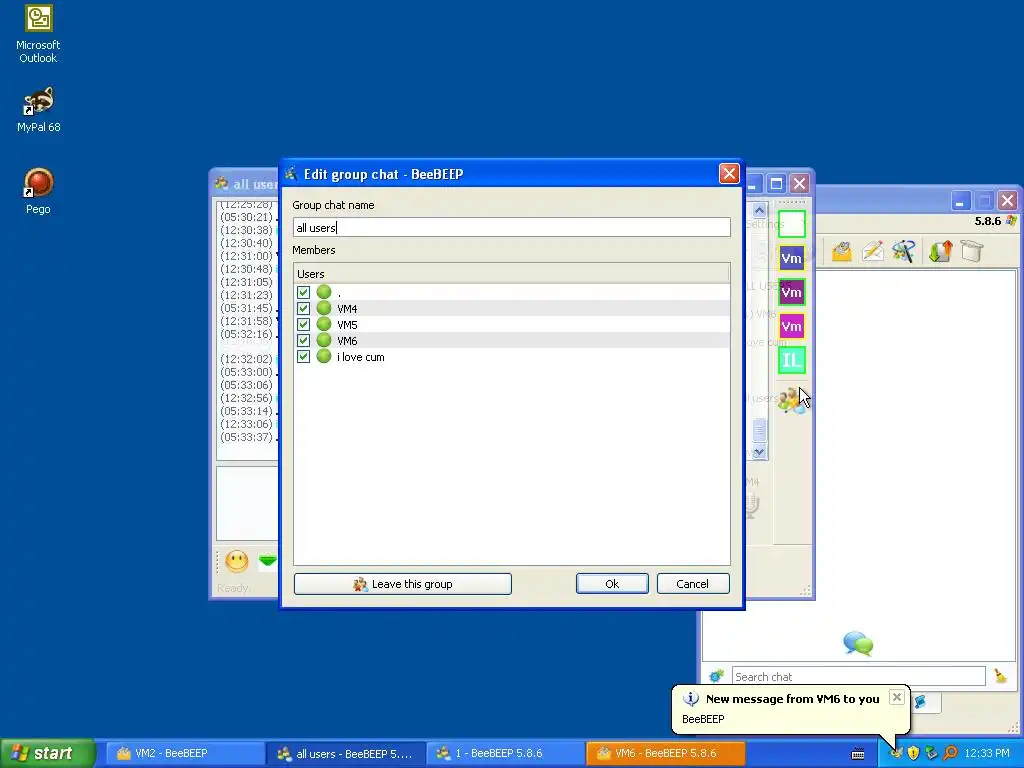Click the blue scroll icon tab under the search bar
This screenshot has height=768, width=1024.
click(920, 702)
